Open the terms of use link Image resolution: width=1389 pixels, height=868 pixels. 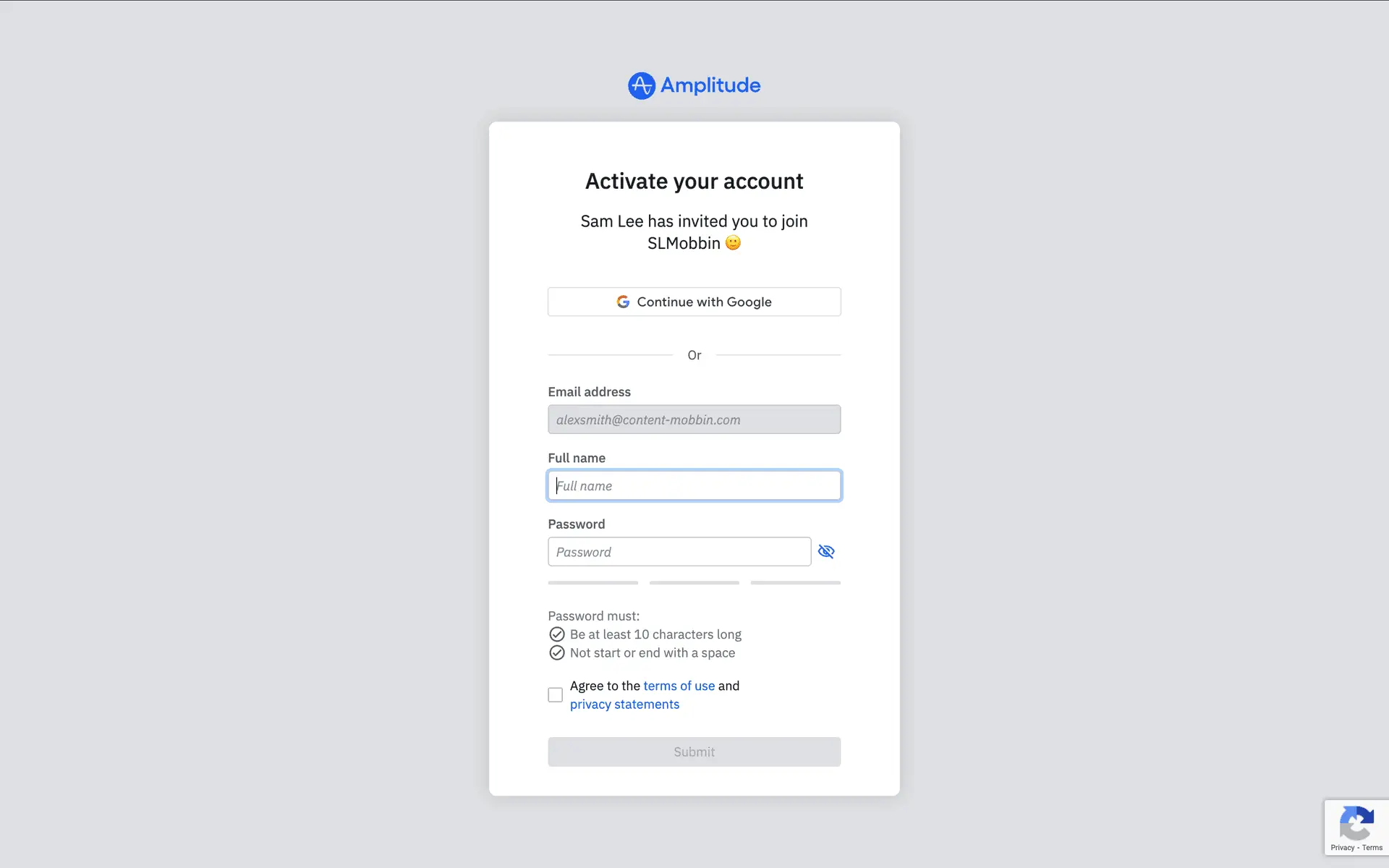click(679, 686)
